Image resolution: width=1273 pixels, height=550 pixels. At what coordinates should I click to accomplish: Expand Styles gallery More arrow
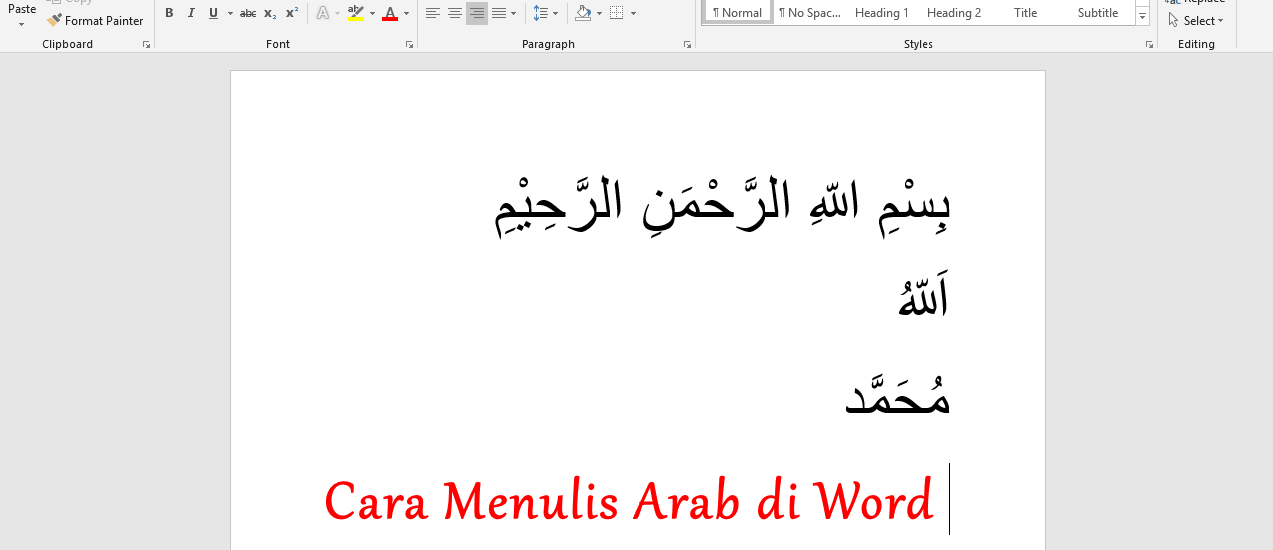tap(1142, 16)
